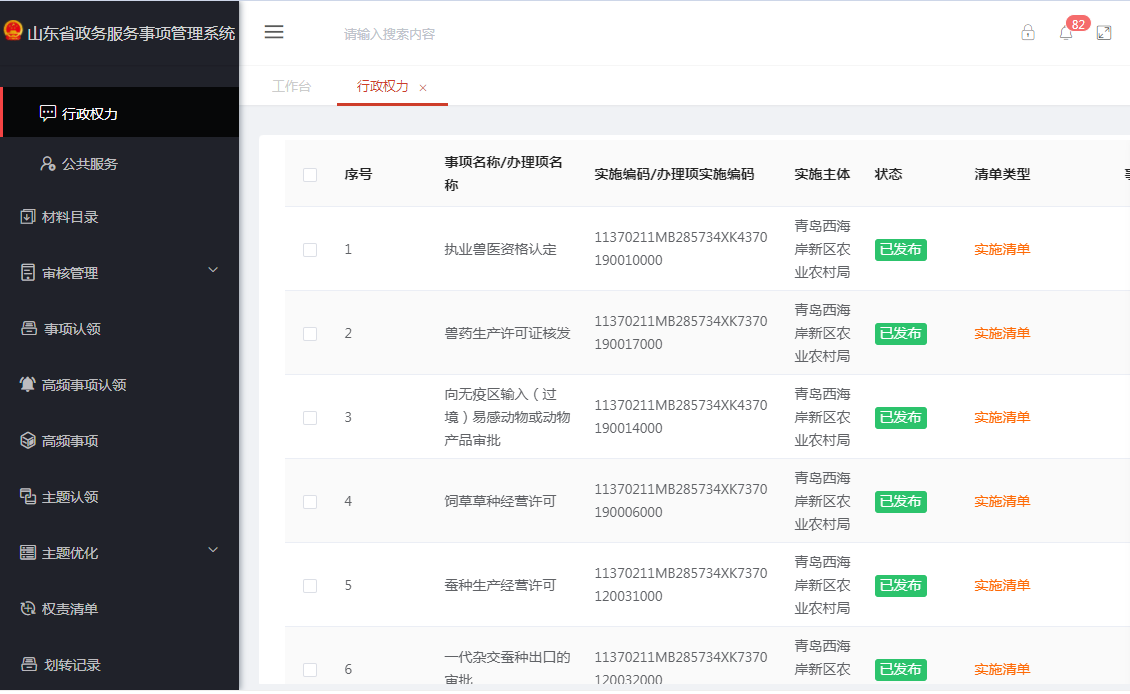Select checkbox for row 4 饲草草种经营许可
This screenshot has width=1130, height=694.
pyautogui.click(x=310, y=502)
